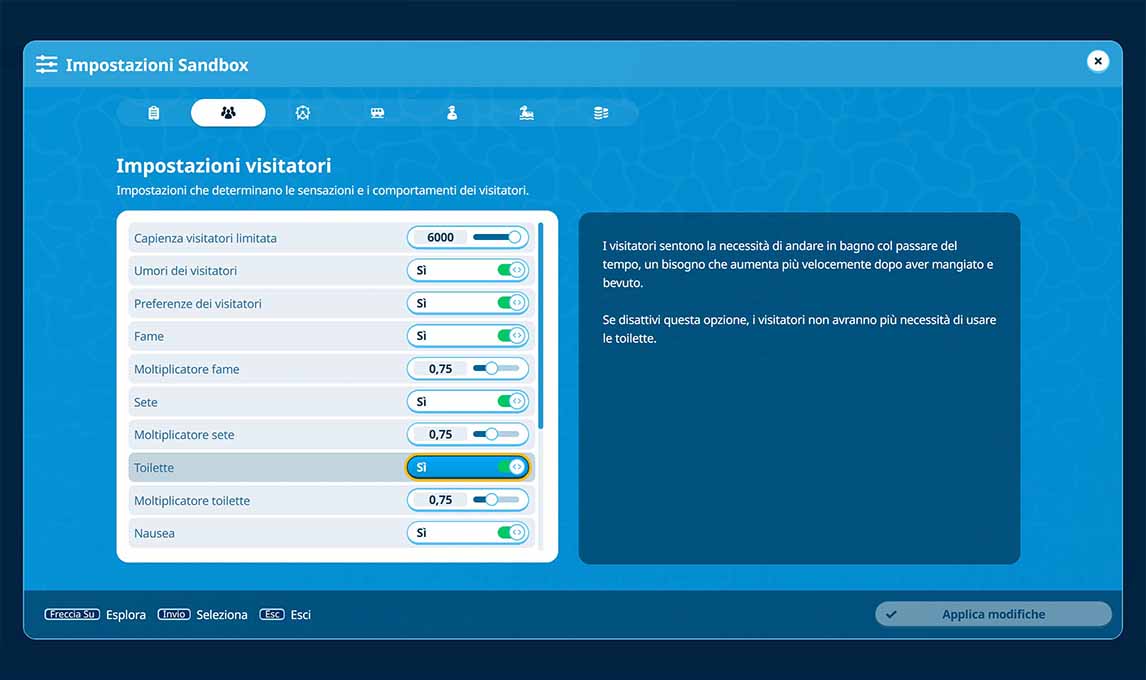Disable the Sete toggle
The image size is (1146, 680).
point(510,402)
